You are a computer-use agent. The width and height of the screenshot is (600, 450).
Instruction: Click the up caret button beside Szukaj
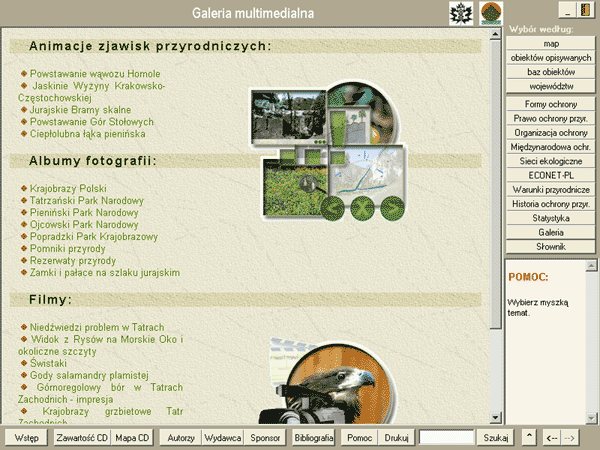point(529,438)
